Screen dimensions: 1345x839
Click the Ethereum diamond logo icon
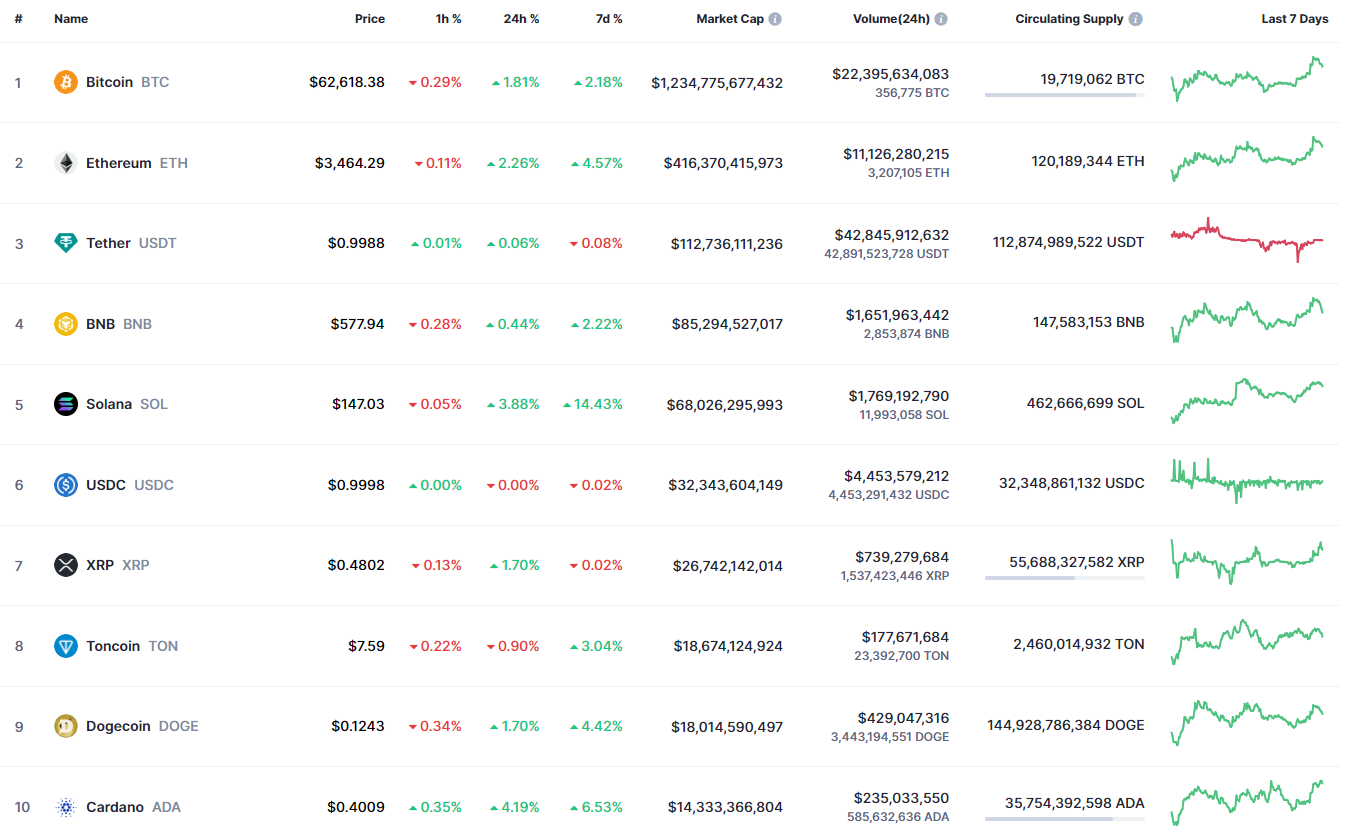[x=65, y=163]
